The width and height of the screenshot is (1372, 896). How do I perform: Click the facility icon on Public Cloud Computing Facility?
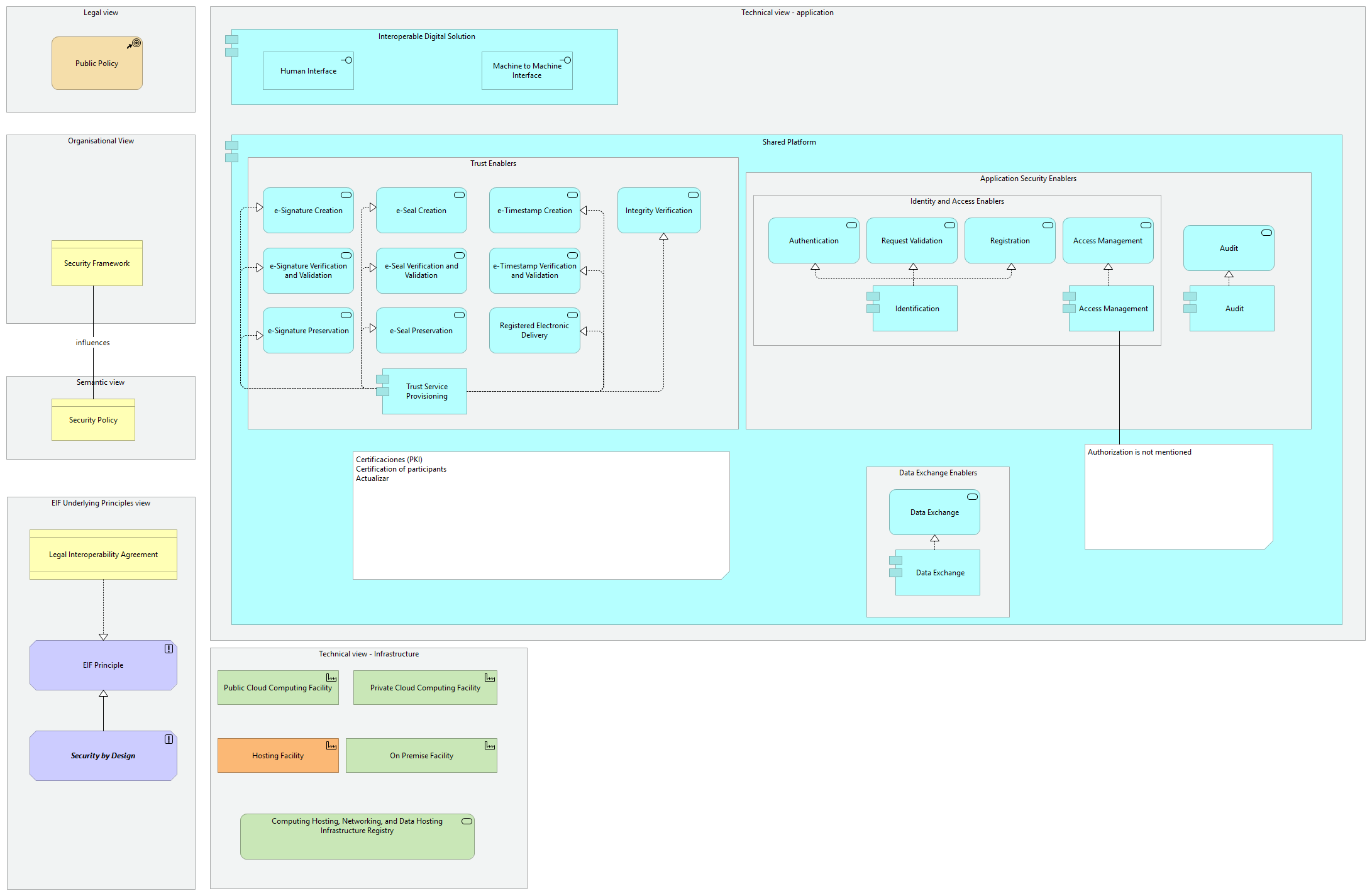[x=331, y=677]
